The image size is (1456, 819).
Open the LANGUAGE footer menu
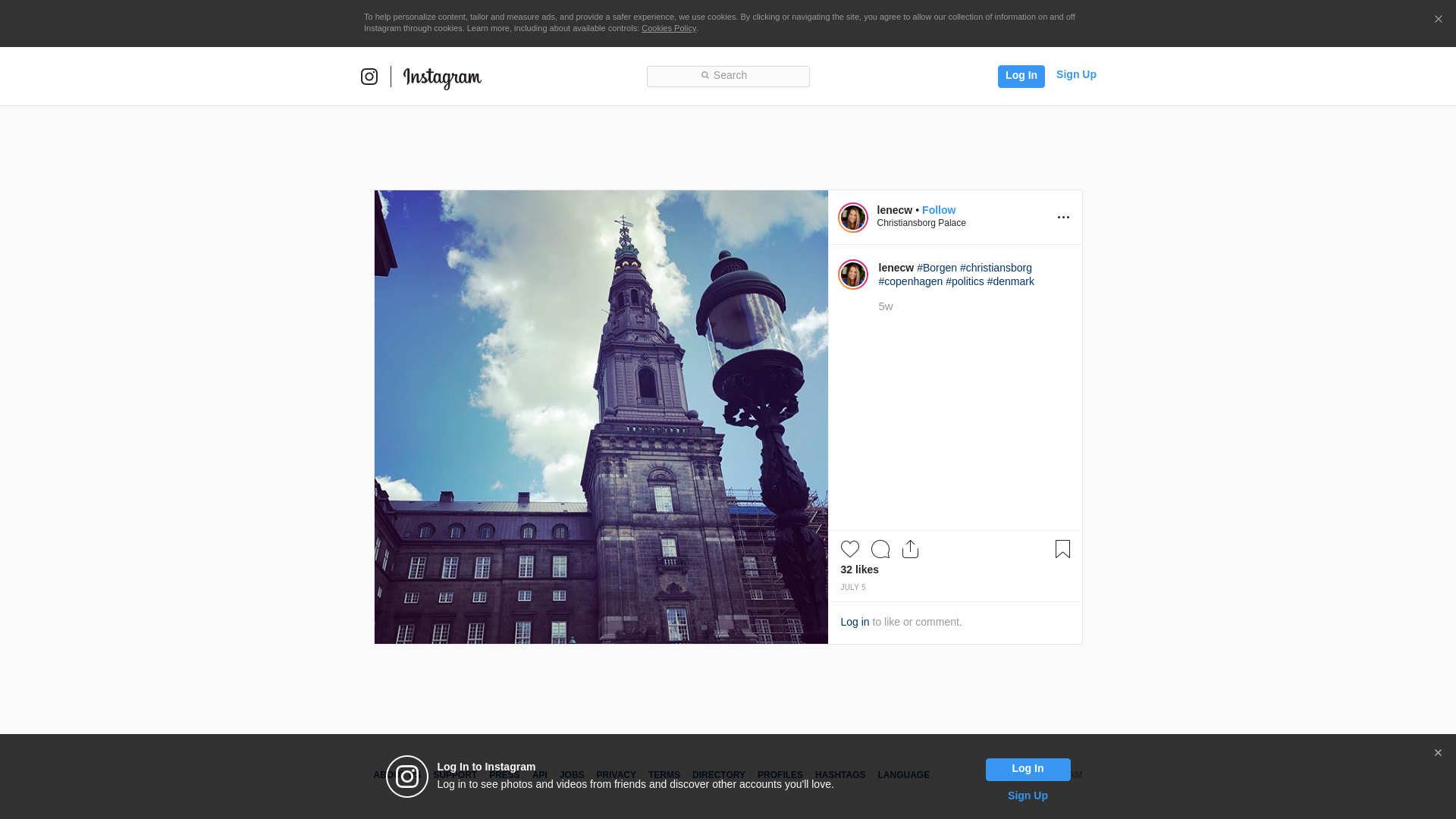tap(903, 775)
